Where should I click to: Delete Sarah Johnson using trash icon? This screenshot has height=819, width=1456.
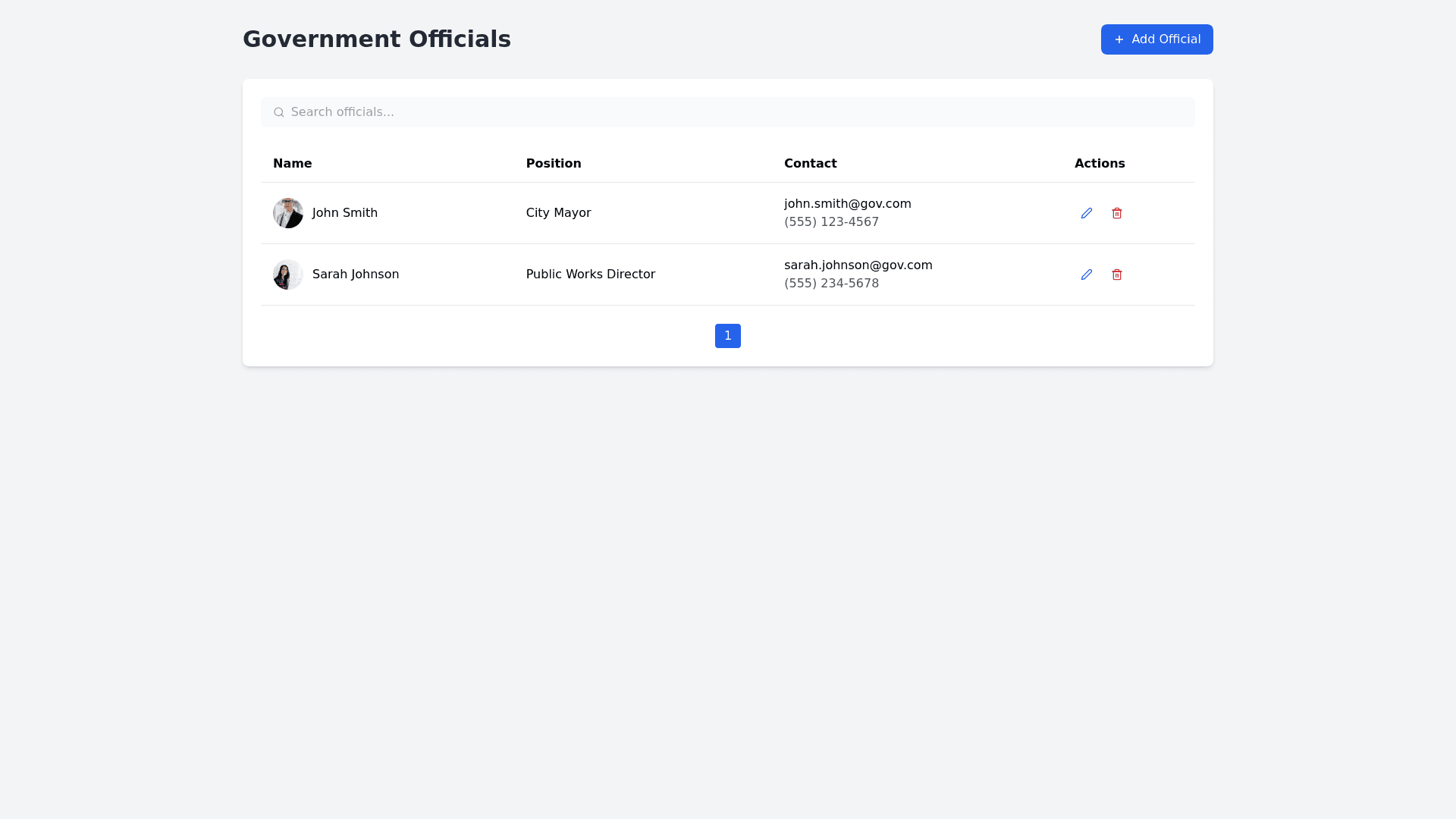click(x=1116, y=275)
